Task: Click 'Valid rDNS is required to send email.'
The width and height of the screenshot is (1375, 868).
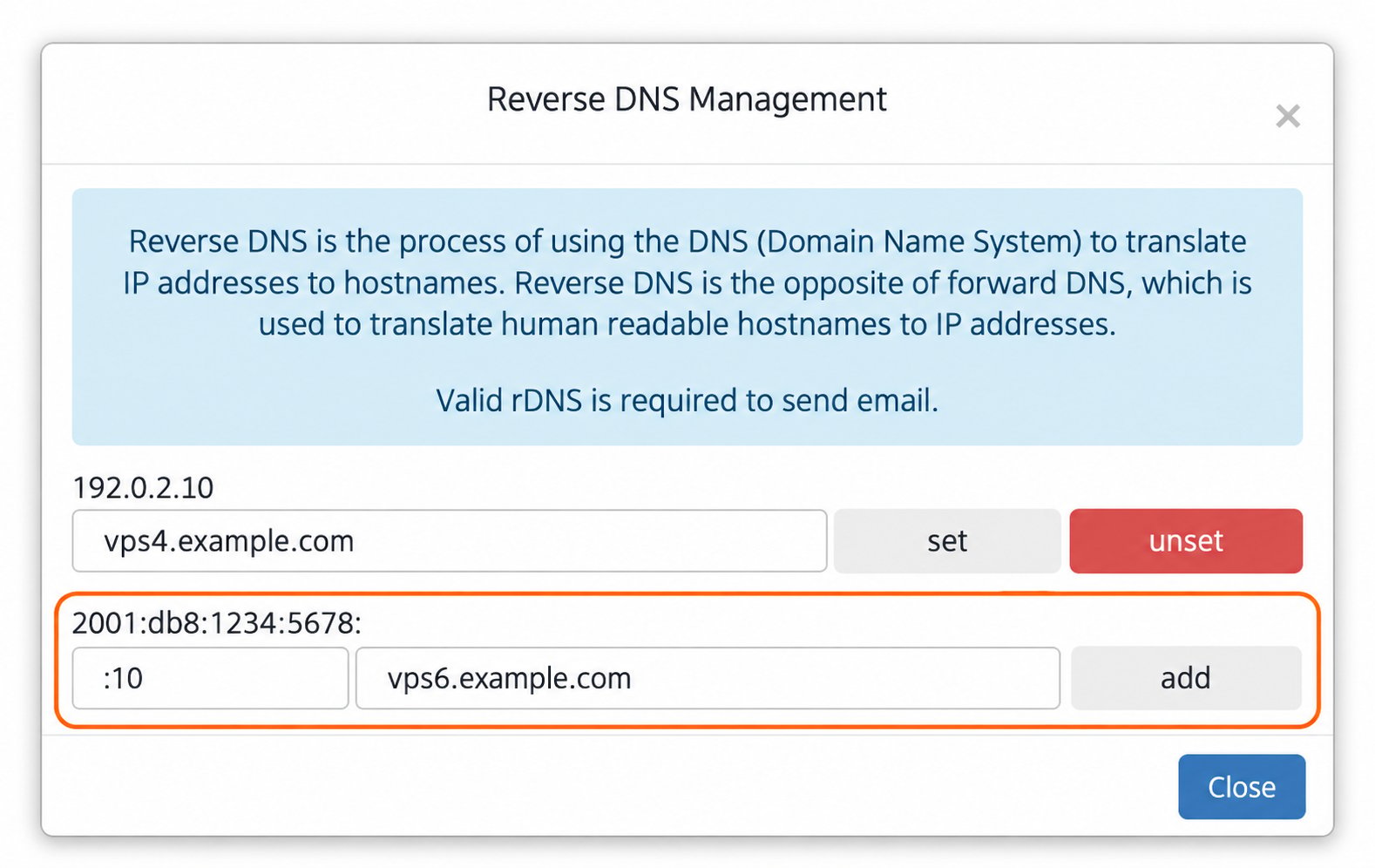Action: [687, 401]
